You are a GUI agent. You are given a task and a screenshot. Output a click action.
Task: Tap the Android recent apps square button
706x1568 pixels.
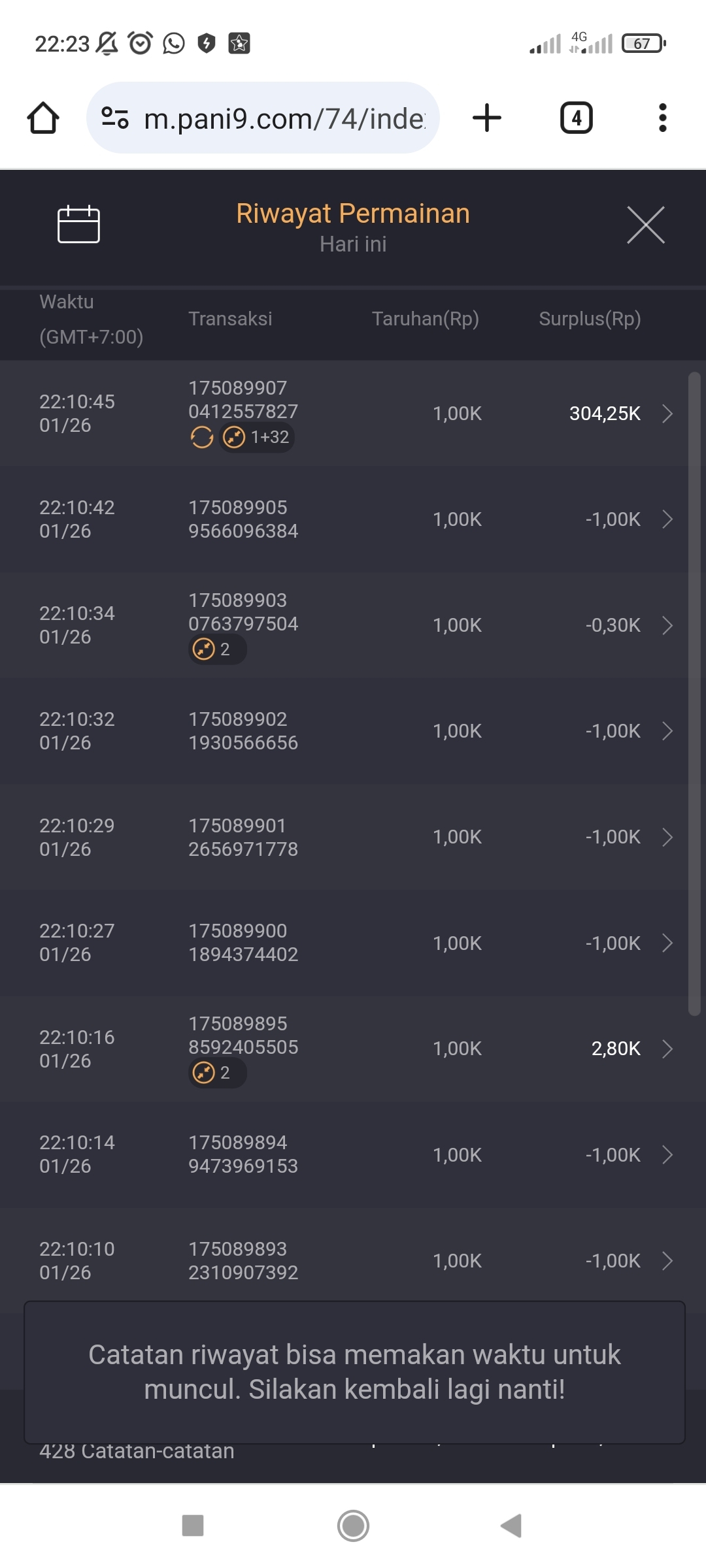(193, 1526)
